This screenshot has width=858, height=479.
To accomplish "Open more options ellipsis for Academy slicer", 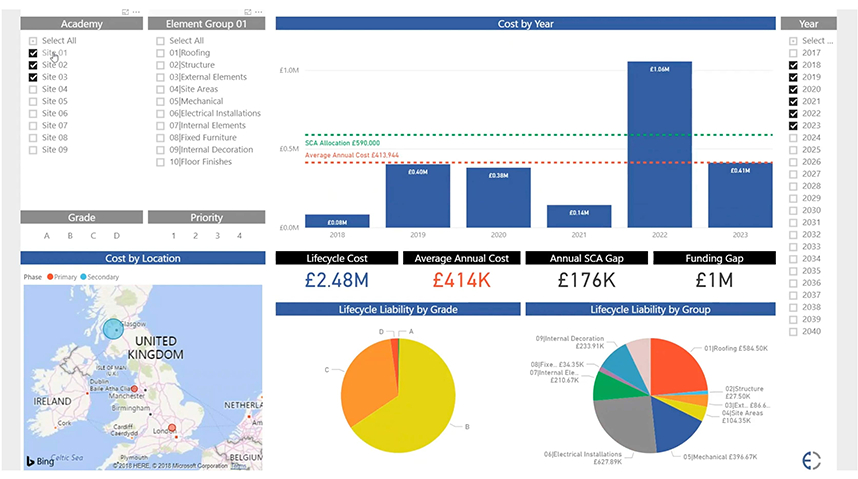I will point(135,11).
